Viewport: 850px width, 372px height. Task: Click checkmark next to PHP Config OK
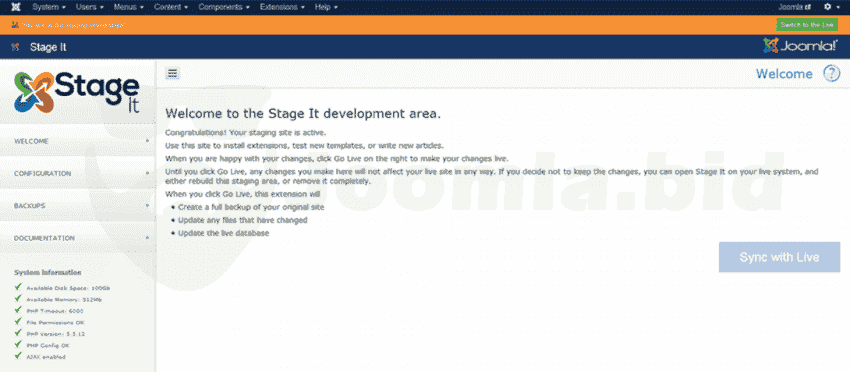tap(18, 344)
